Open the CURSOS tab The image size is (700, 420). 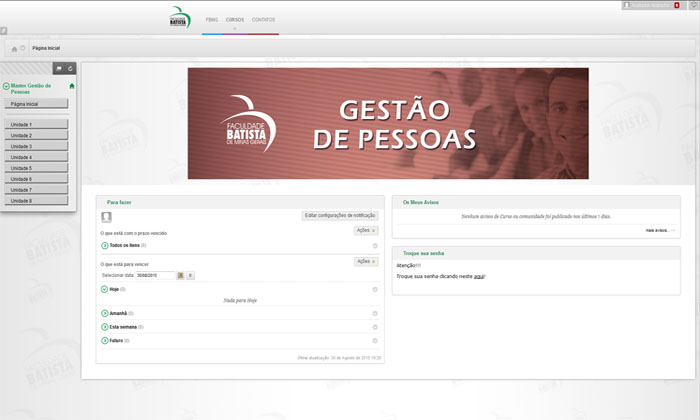tap(234, 20)
